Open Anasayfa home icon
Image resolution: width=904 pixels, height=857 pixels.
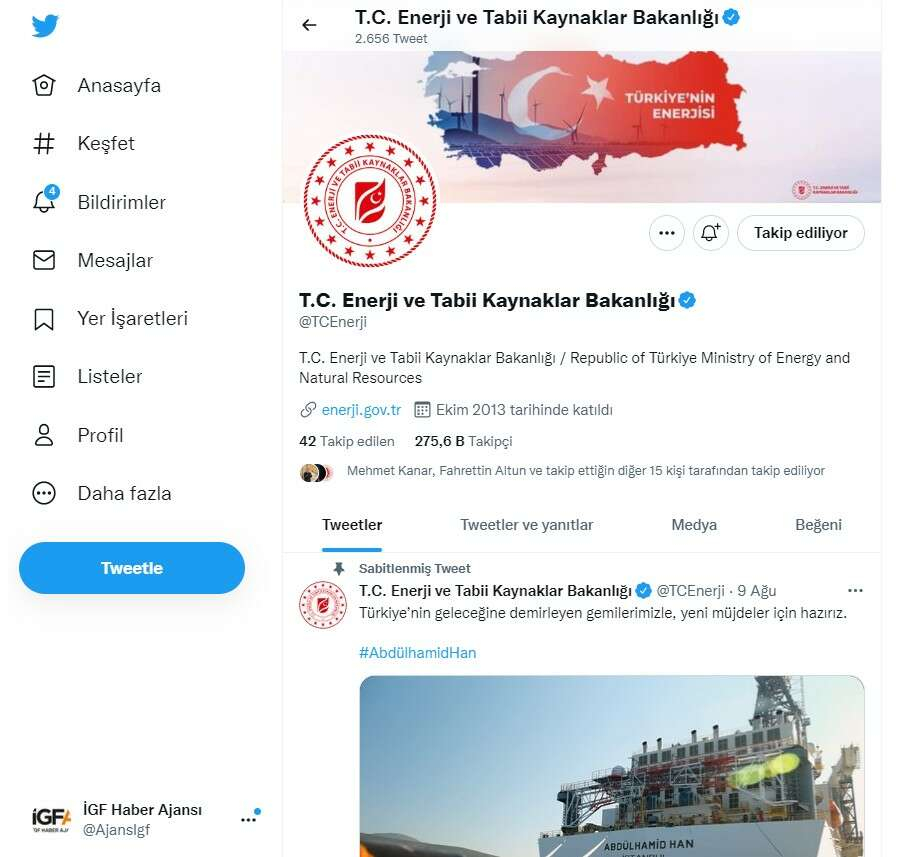(x=44, y=85)
